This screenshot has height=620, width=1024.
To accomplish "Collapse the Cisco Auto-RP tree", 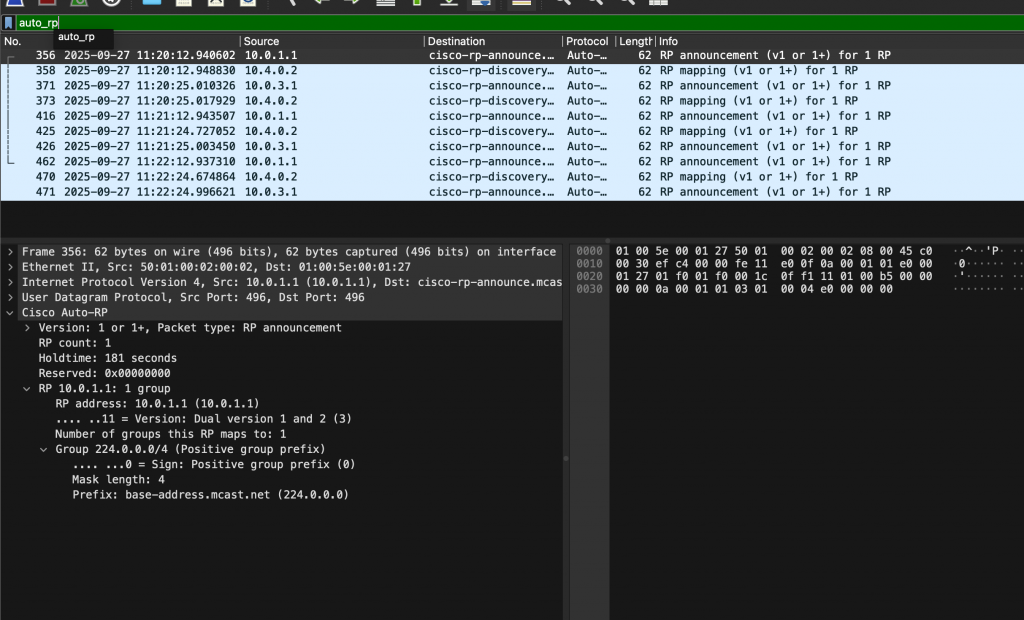I will [11, 313].
